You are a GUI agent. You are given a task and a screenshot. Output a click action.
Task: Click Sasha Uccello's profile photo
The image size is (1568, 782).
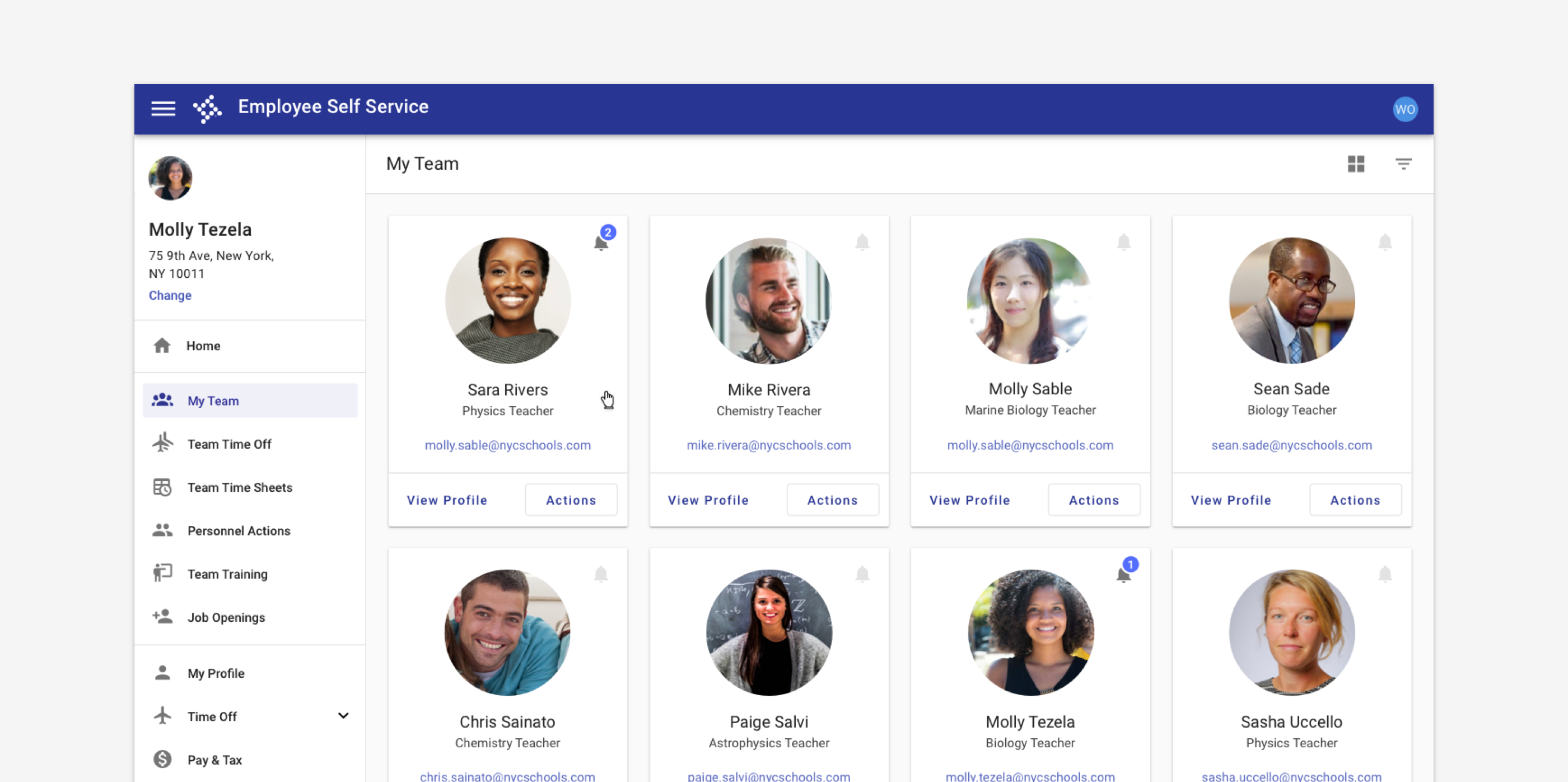[x=1292, y=633]
